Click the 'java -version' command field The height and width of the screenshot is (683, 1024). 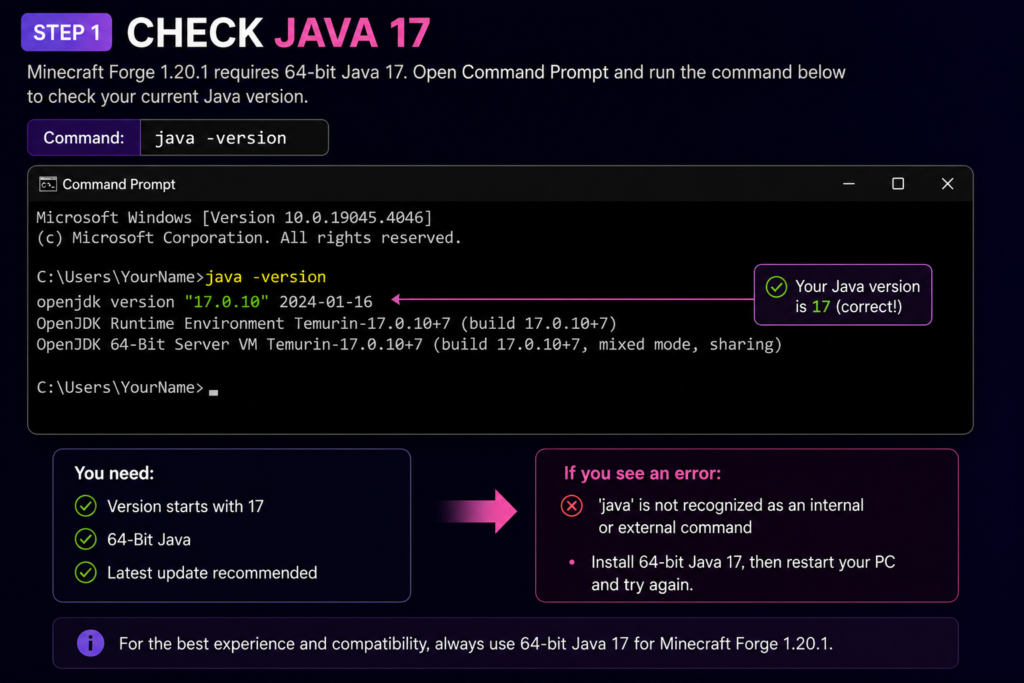[234, 138]
